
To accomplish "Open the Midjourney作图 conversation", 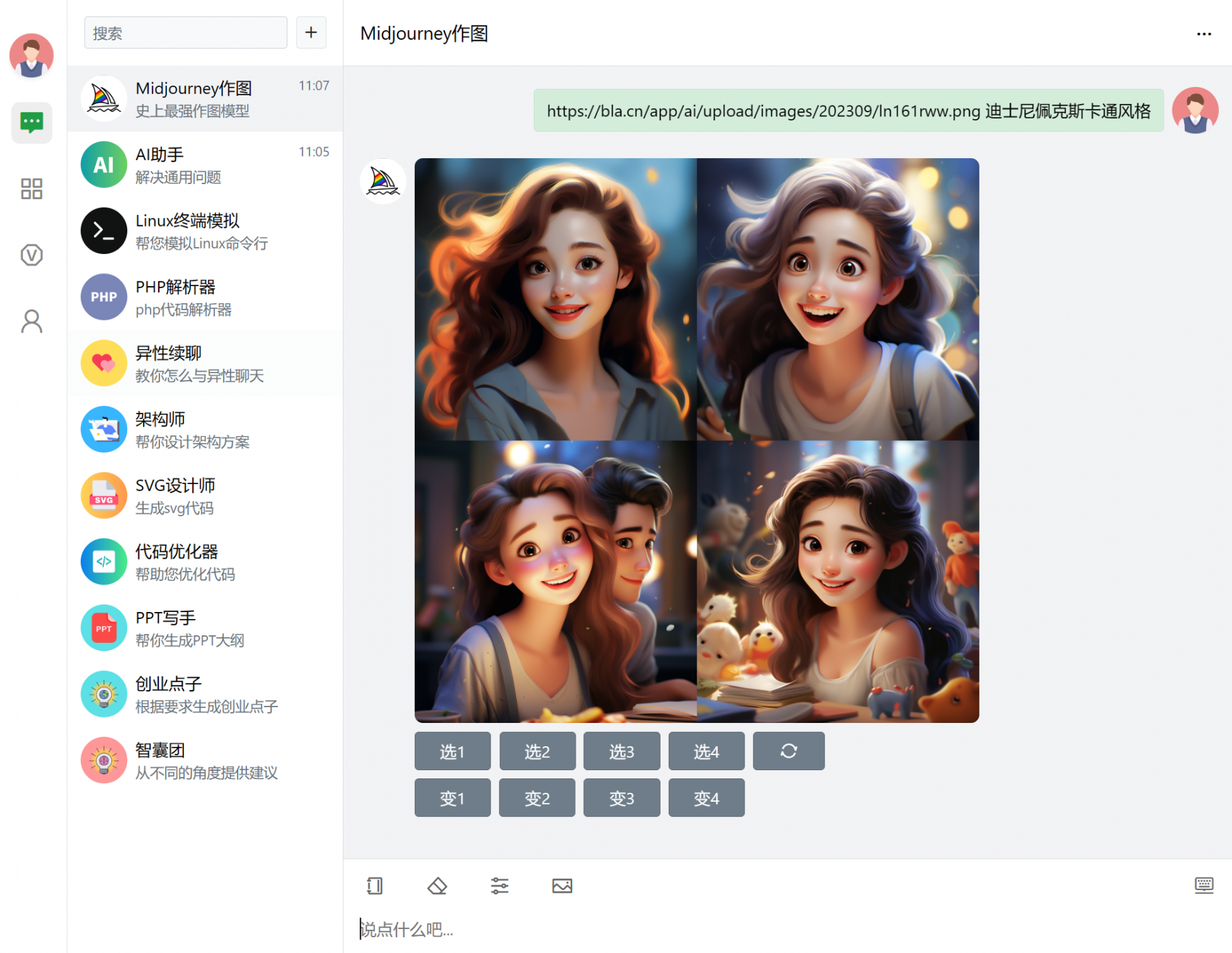I will pyautogui.click(x=205, y=99).
